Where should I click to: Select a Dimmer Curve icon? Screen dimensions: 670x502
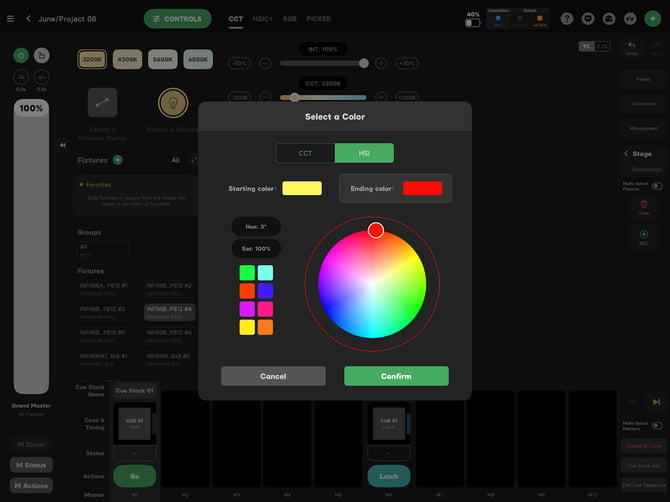(x=103, y=103)
